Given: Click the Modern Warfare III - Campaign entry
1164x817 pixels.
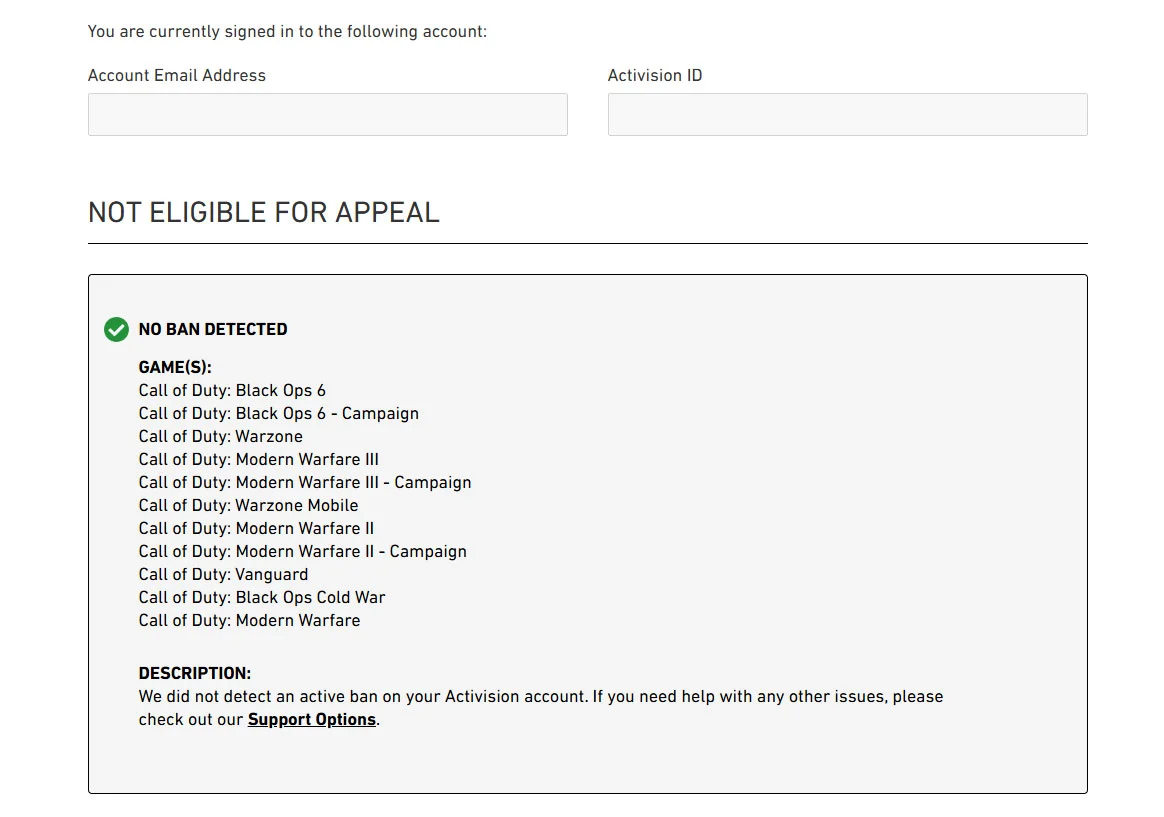Looking at the screenshot, I should 305,482.
